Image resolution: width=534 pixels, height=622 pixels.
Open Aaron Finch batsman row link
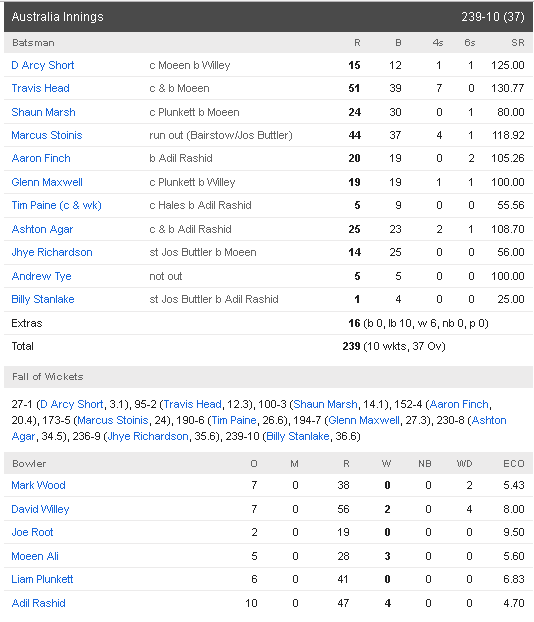41,158
